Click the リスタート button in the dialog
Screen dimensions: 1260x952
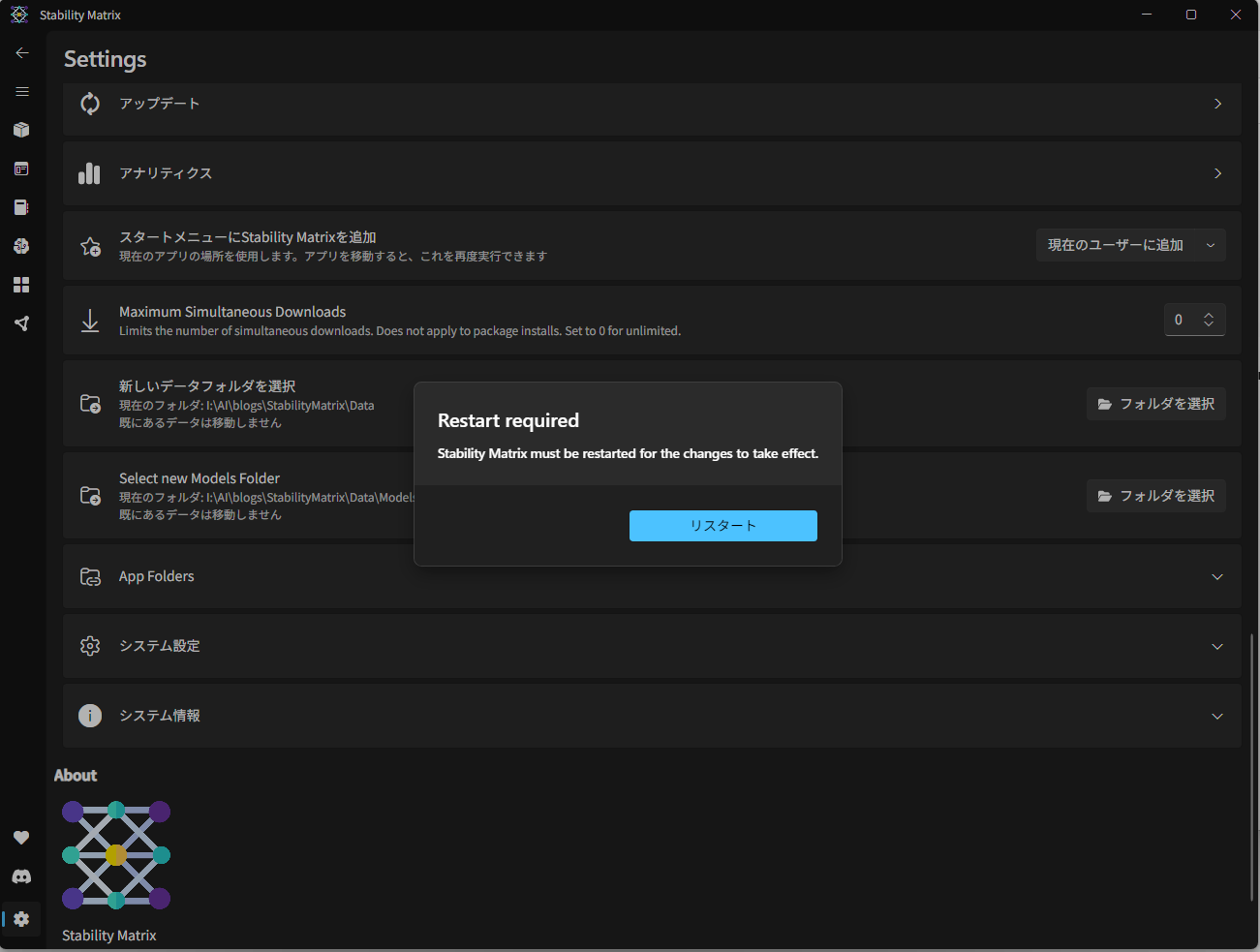pos(723,526)
